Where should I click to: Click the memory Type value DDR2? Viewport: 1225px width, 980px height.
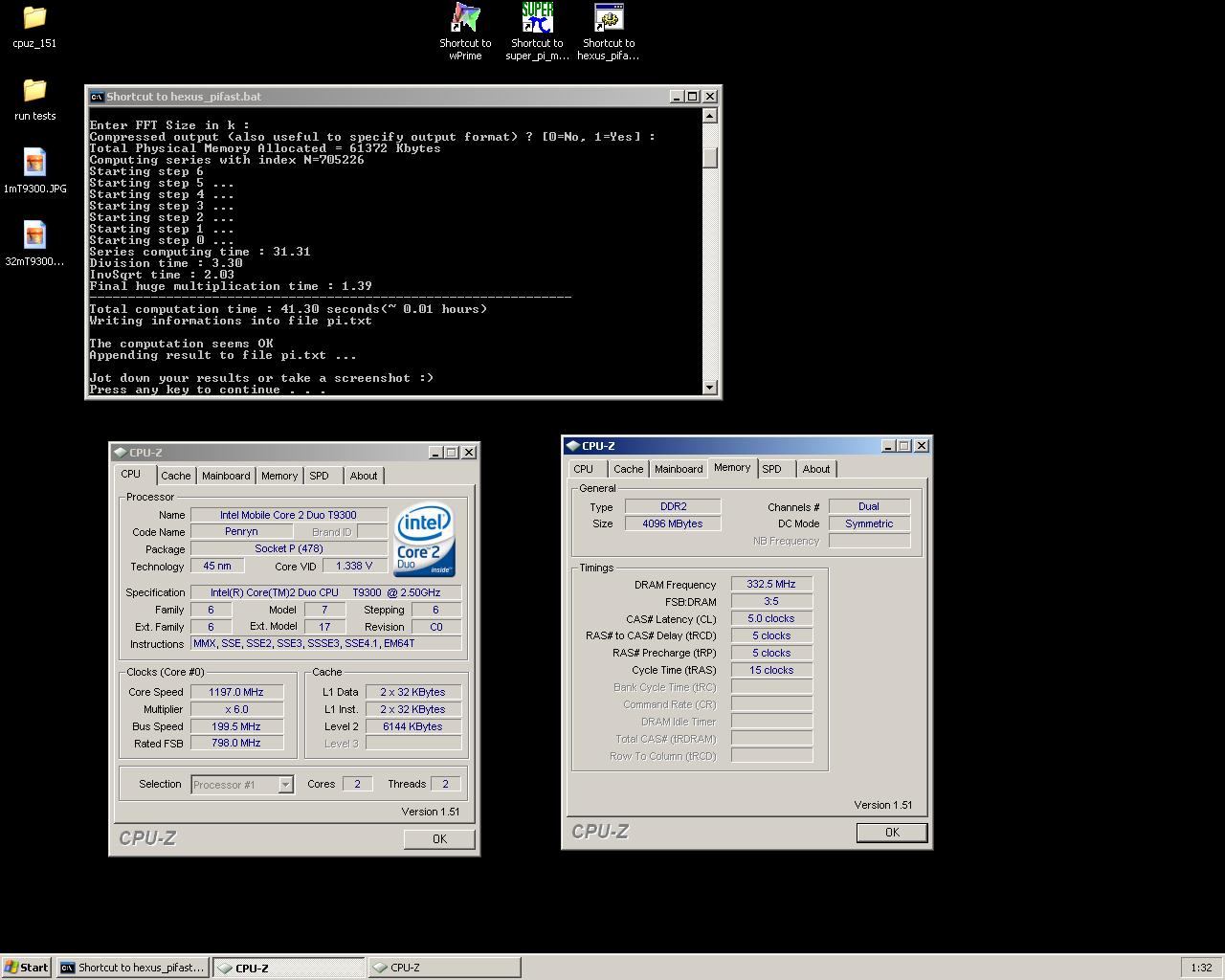click(673, 507)
